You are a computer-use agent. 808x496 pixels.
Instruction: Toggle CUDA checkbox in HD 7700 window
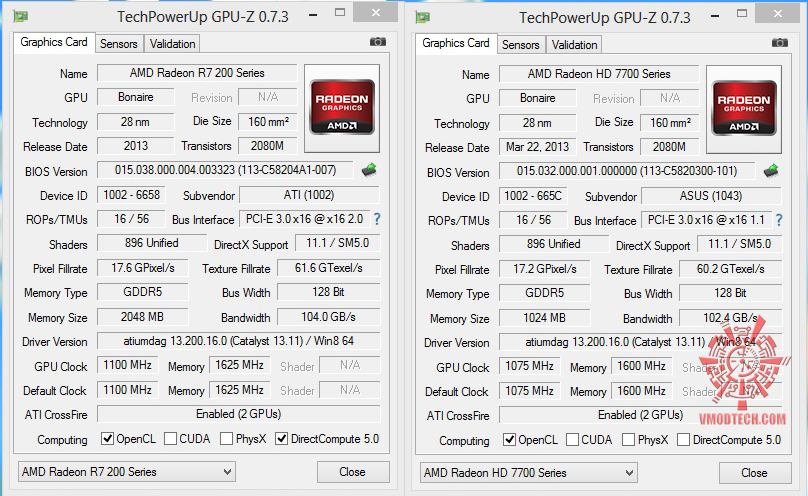(x=572, y=440)
